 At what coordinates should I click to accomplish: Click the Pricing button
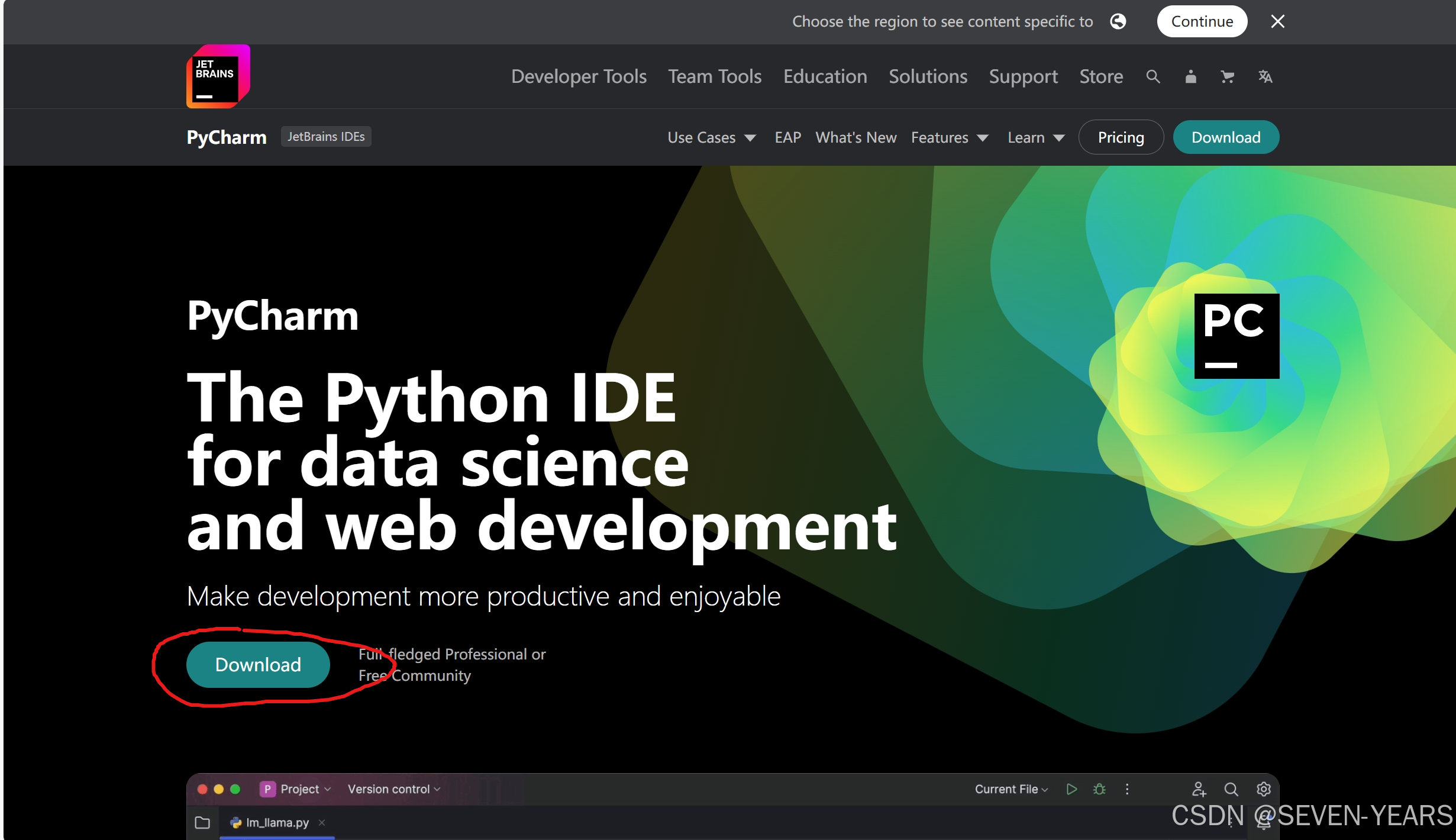pyautogui.click(x=1121, y=137)
